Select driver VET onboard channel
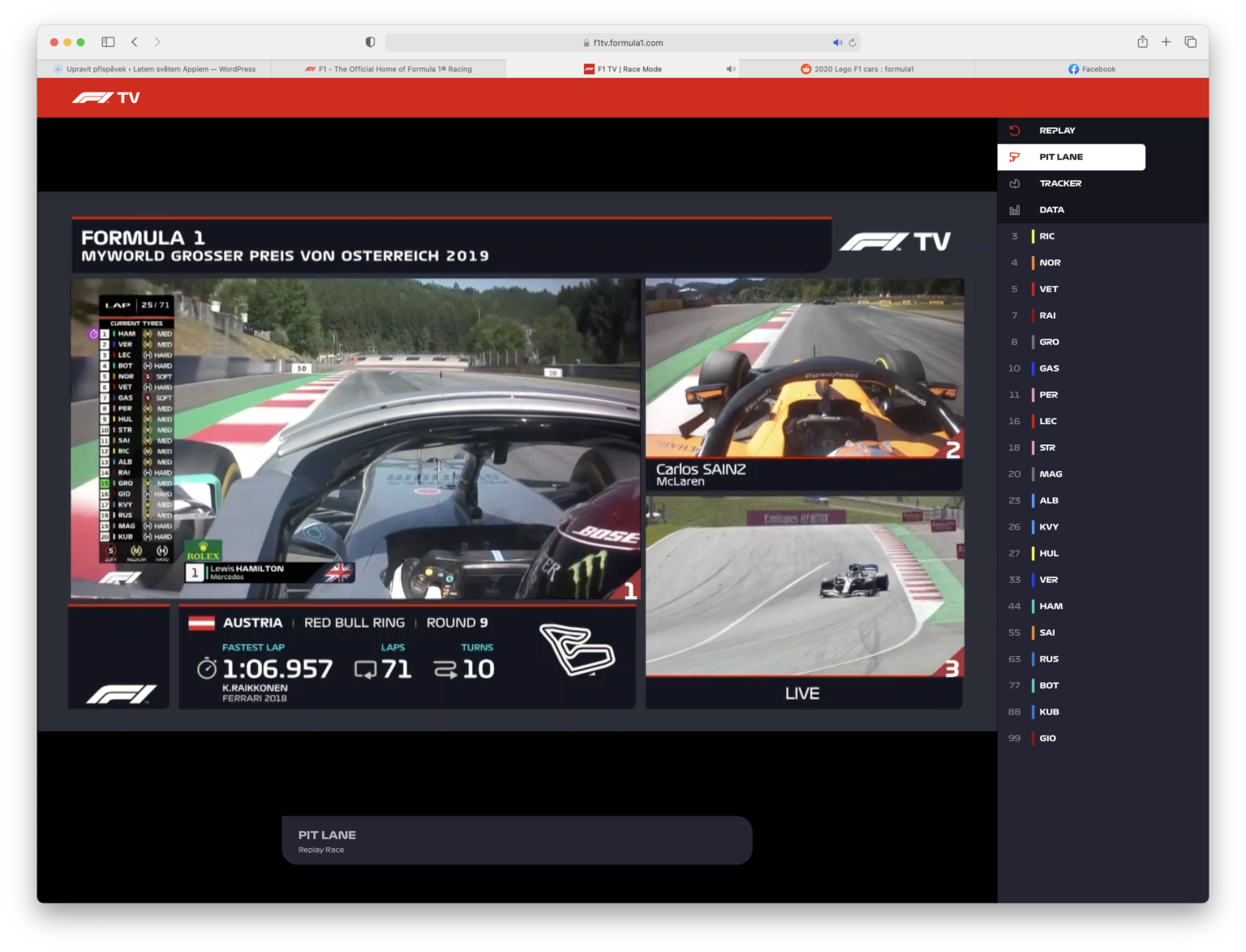This screenshot has height=952, width=1246. [1071, 289]
